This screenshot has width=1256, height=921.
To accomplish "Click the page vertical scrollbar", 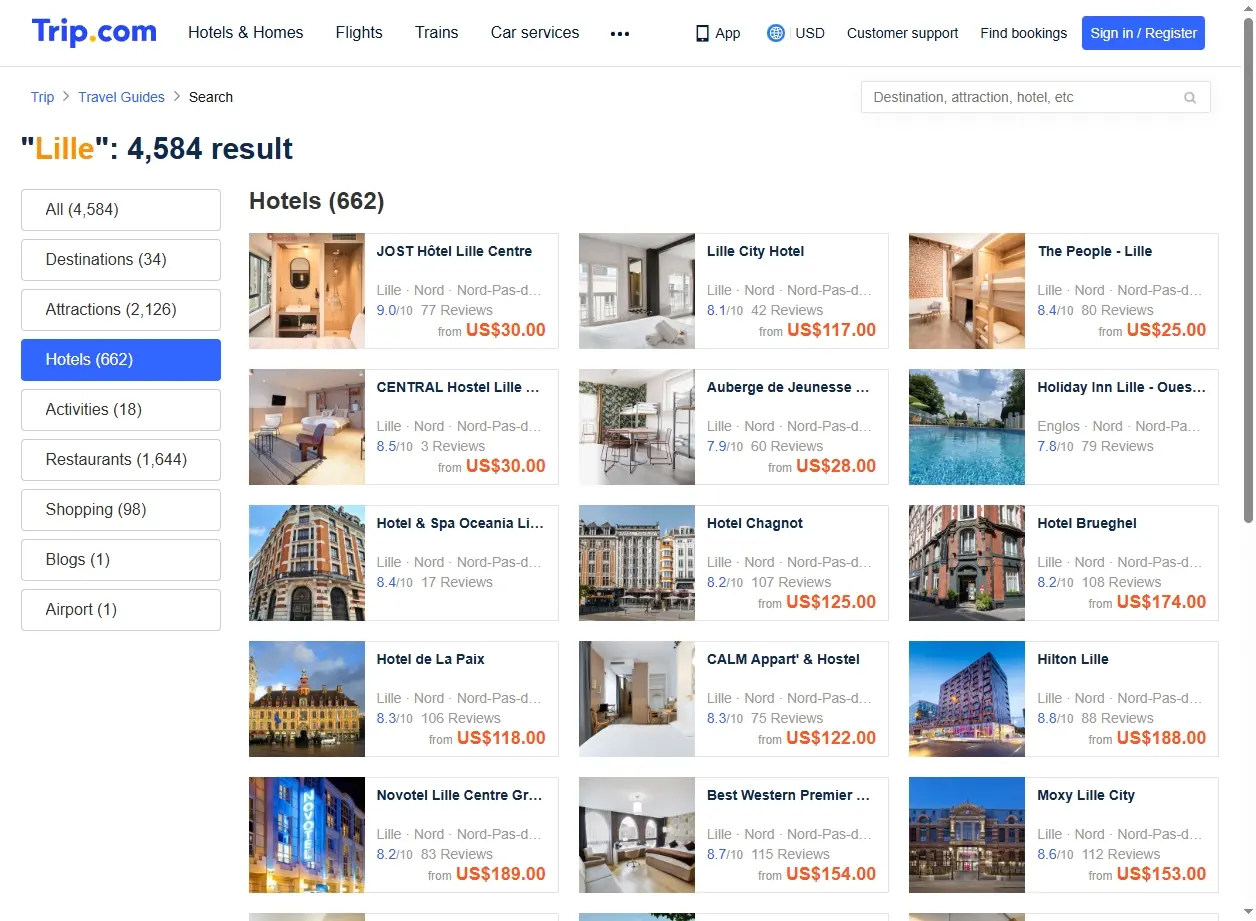I will [1248, 270].
